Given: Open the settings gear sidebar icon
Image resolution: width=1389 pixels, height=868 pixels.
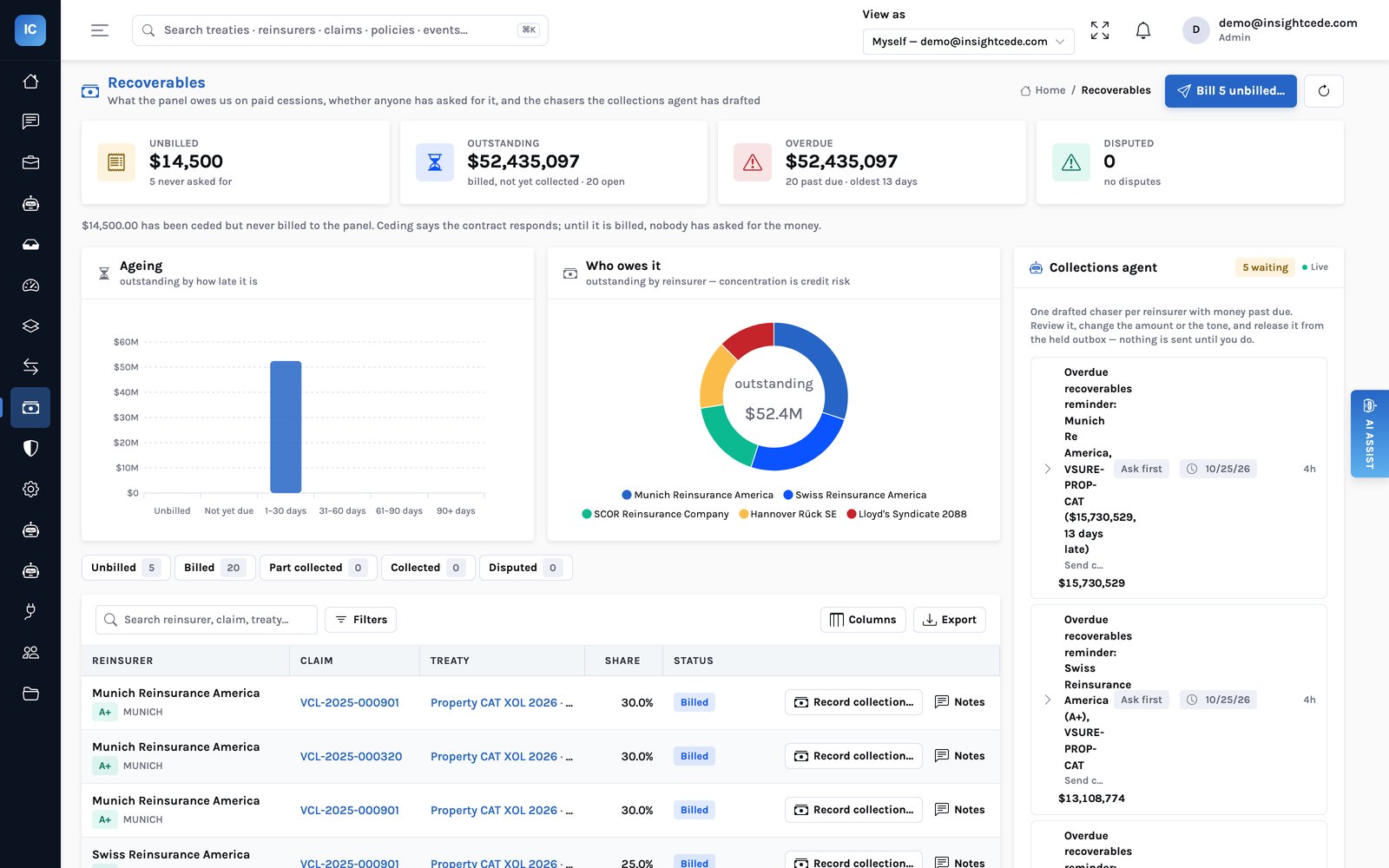Looking at the screenshot, I should pos(30,489).
